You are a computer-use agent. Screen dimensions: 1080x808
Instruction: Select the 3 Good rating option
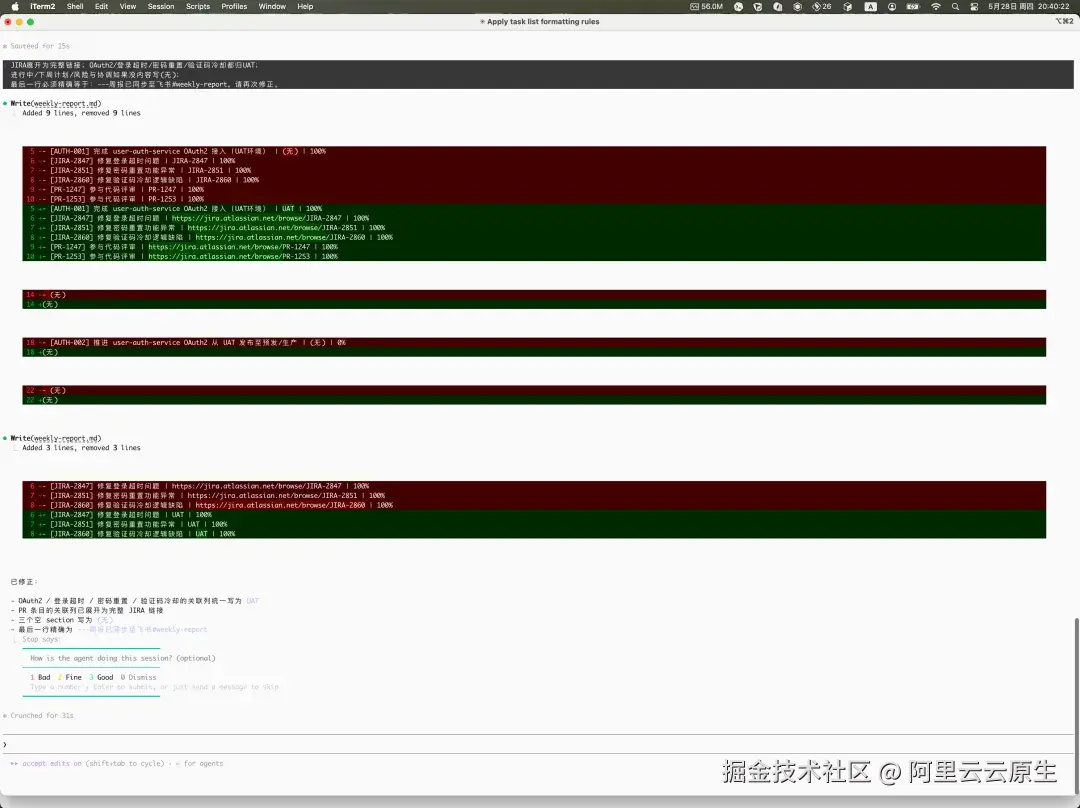pyautogui.click(x=101, y=677)
